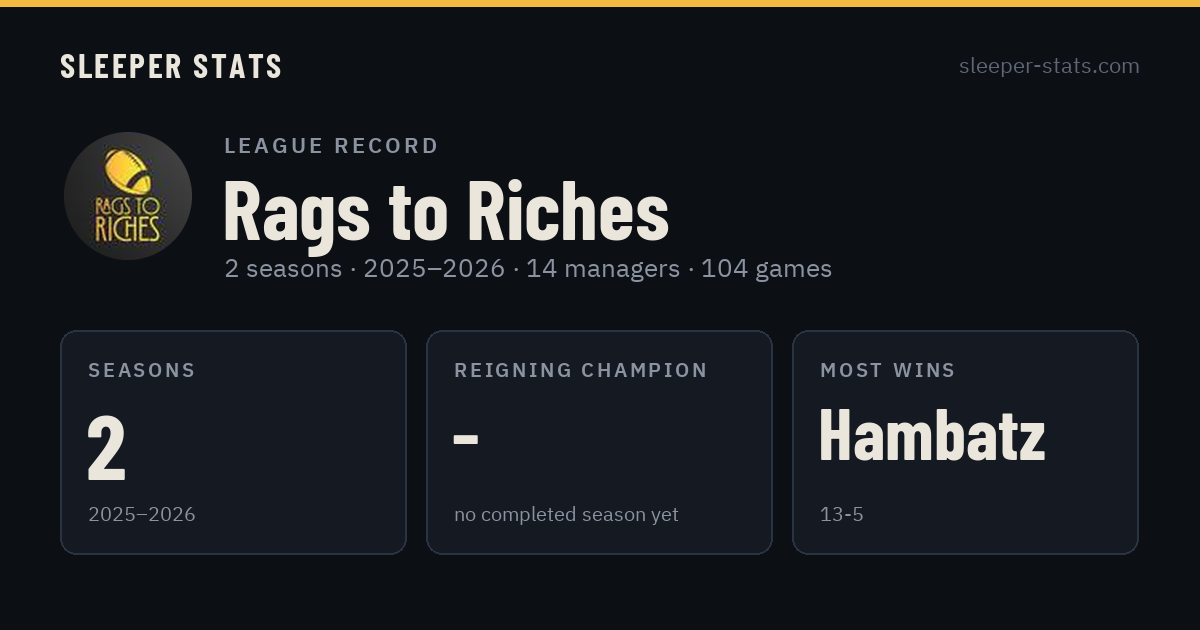Click the large number 2 in Seasons
Viewport: 1200px width, 630px height.
107,449
